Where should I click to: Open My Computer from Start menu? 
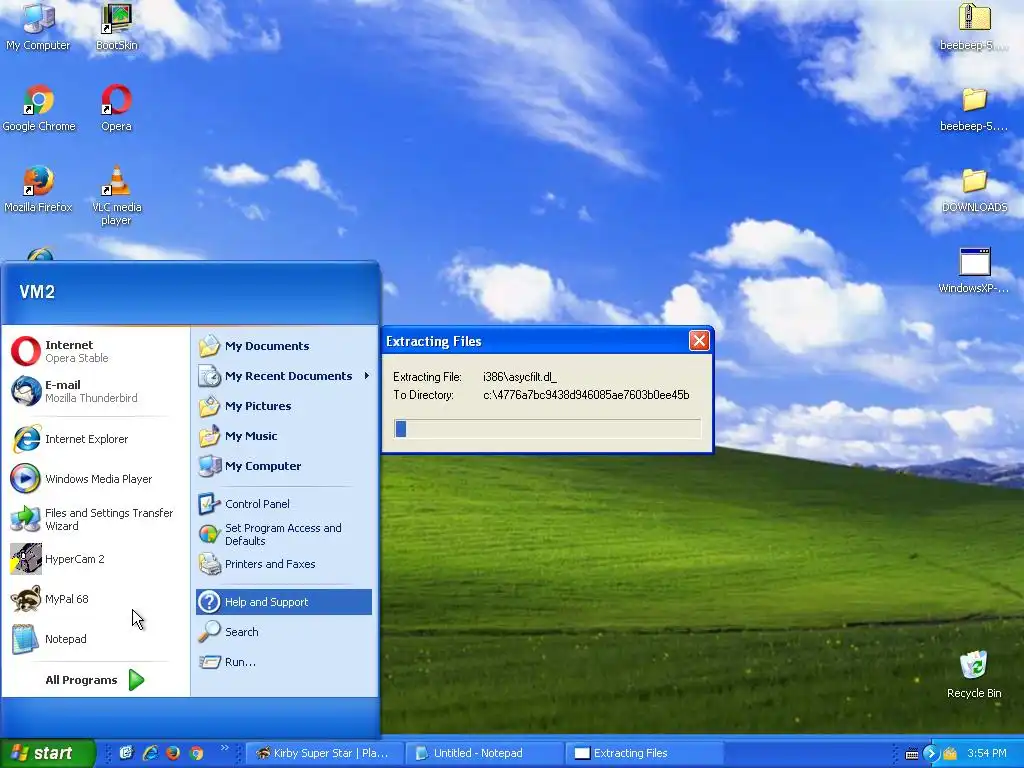[284, 466]
